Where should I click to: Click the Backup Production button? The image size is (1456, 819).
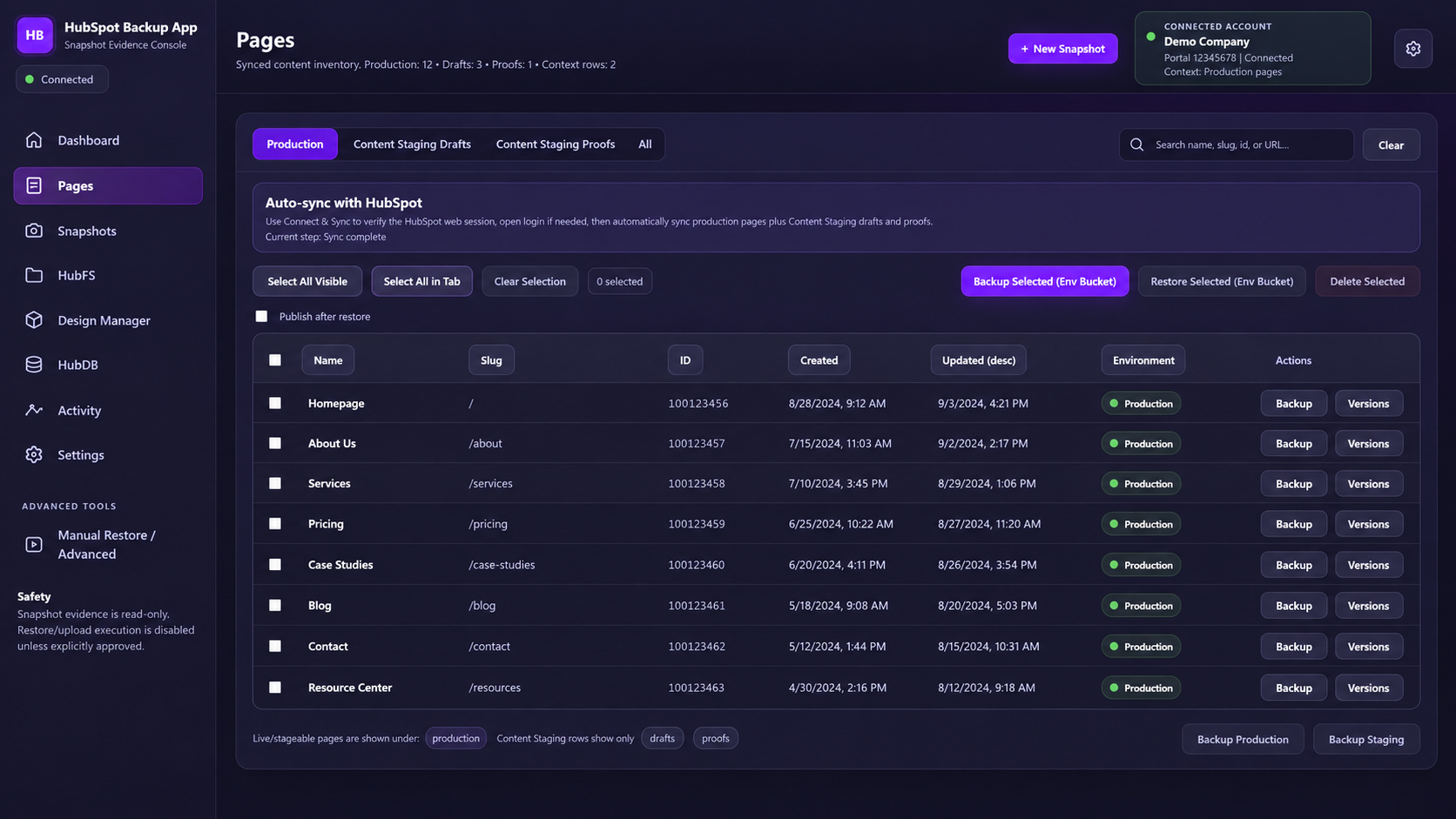(1242, 739)
